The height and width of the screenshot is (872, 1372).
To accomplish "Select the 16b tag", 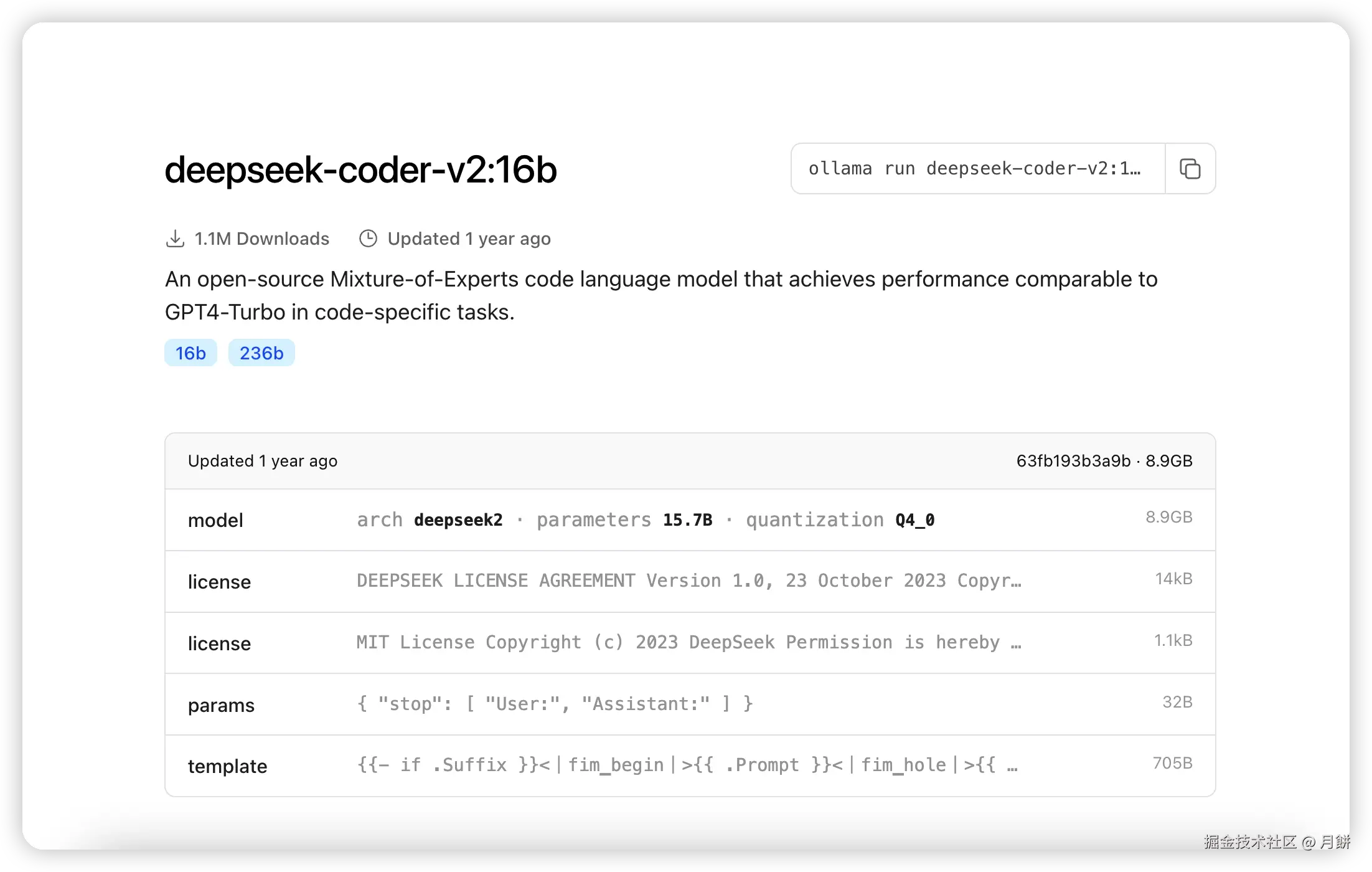I will pyautogui.click(x=190, y=353).
